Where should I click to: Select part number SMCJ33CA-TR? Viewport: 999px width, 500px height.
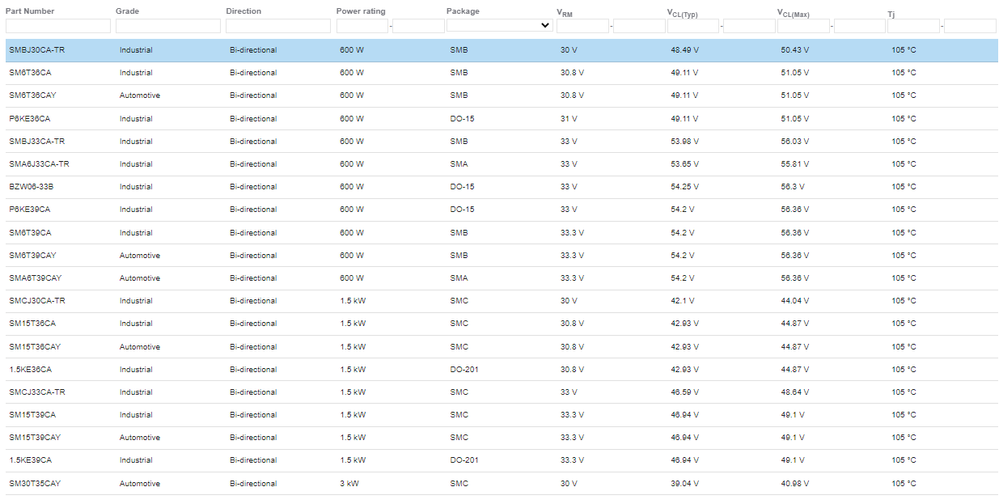click(37, 392)
